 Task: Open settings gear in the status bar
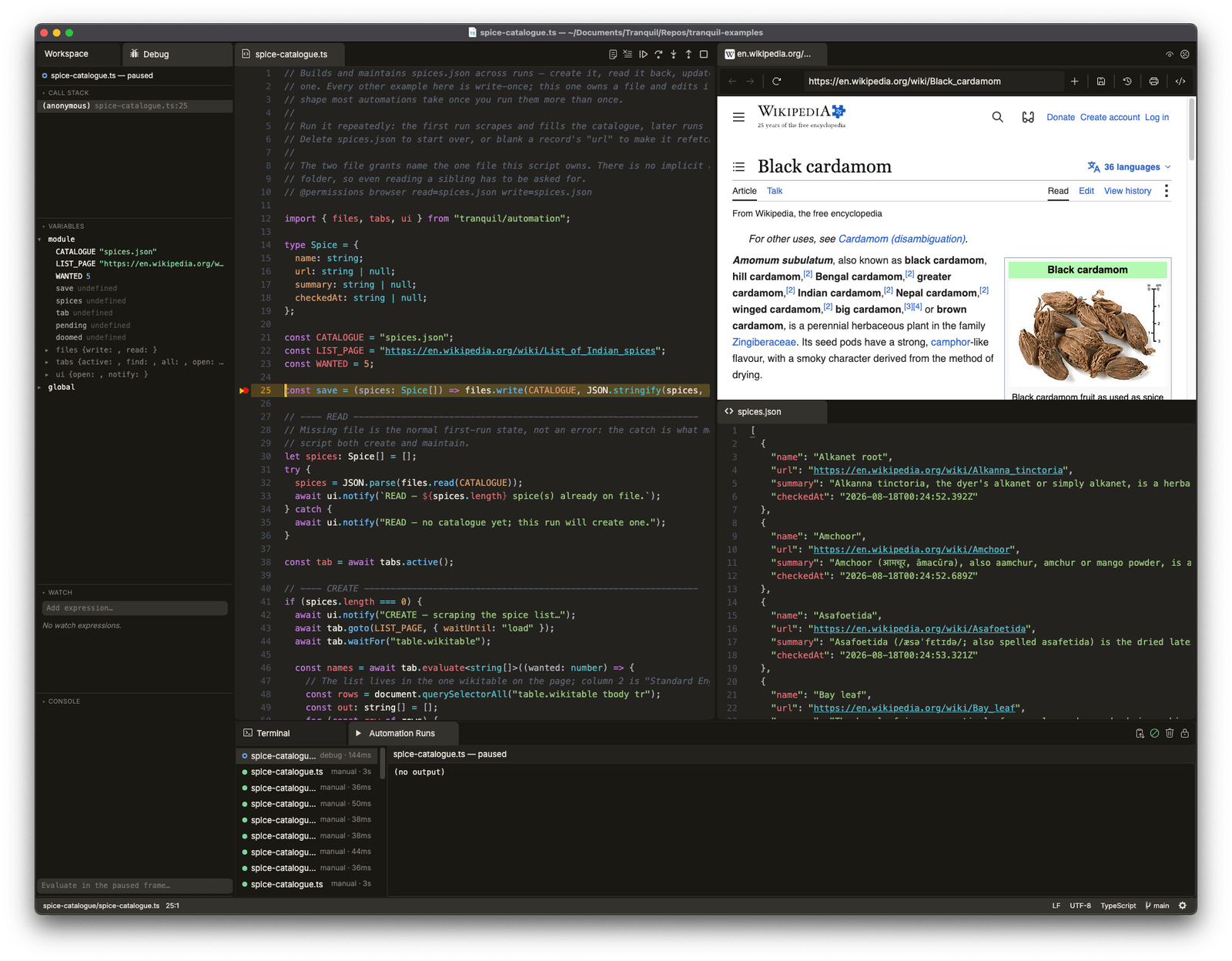tap(1183, 906)
